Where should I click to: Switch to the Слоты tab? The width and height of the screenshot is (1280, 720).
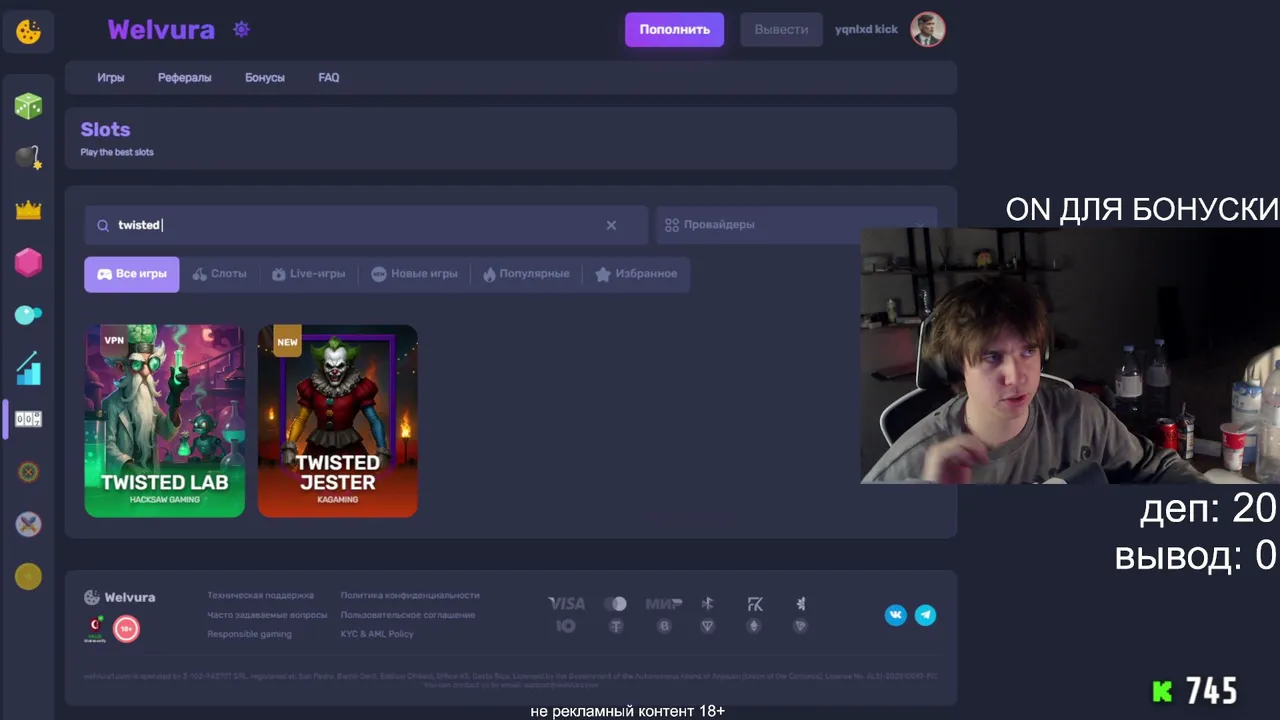219,274
